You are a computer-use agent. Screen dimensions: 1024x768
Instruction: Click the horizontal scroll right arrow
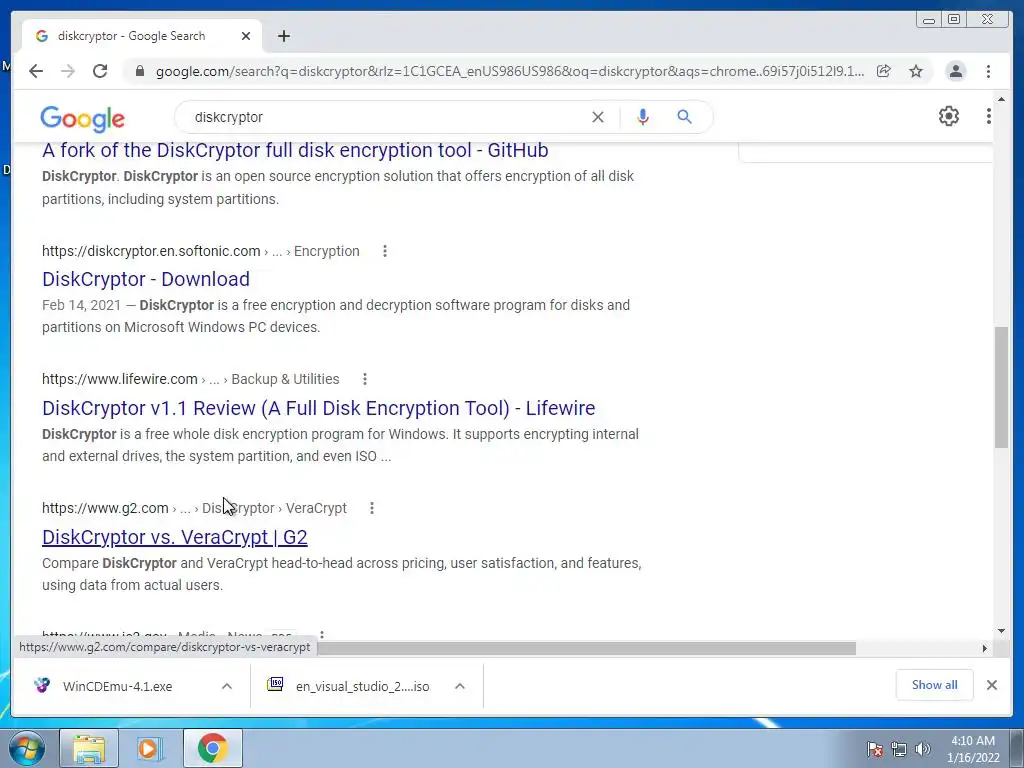click(x=985, y=648)
